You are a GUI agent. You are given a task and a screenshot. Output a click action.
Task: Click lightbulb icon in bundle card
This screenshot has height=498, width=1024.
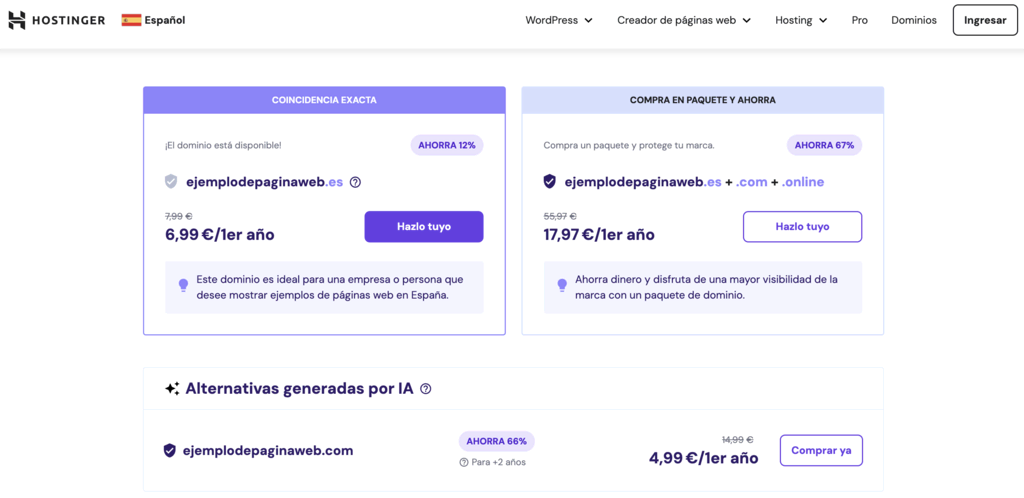click(x=562, y=285)
